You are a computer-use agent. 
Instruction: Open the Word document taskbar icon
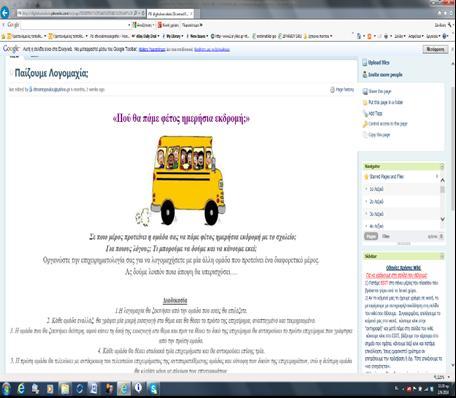(x=94, y=389)
